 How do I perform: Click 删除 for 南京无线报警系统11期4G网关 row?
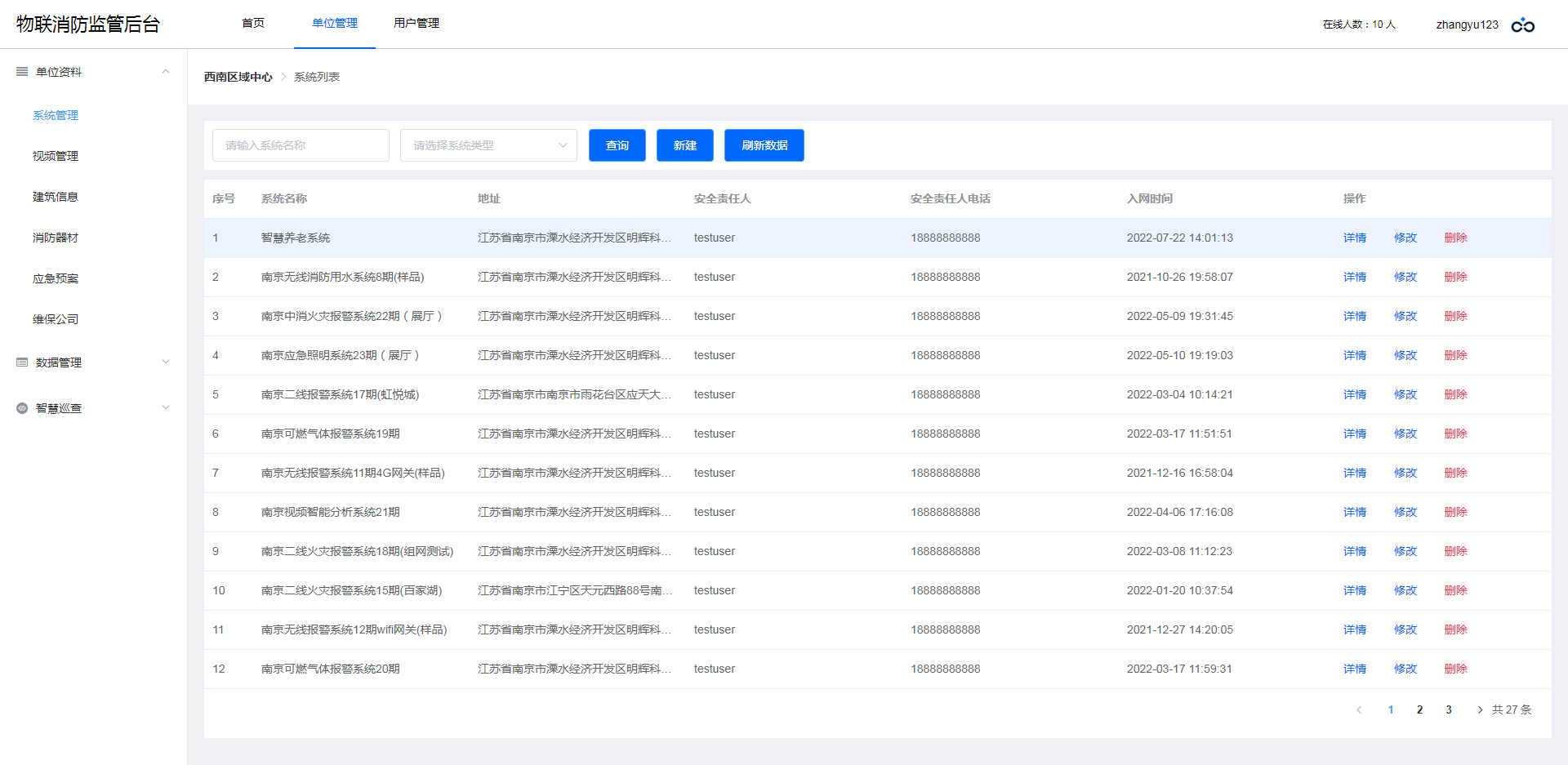pos(1456,473)
